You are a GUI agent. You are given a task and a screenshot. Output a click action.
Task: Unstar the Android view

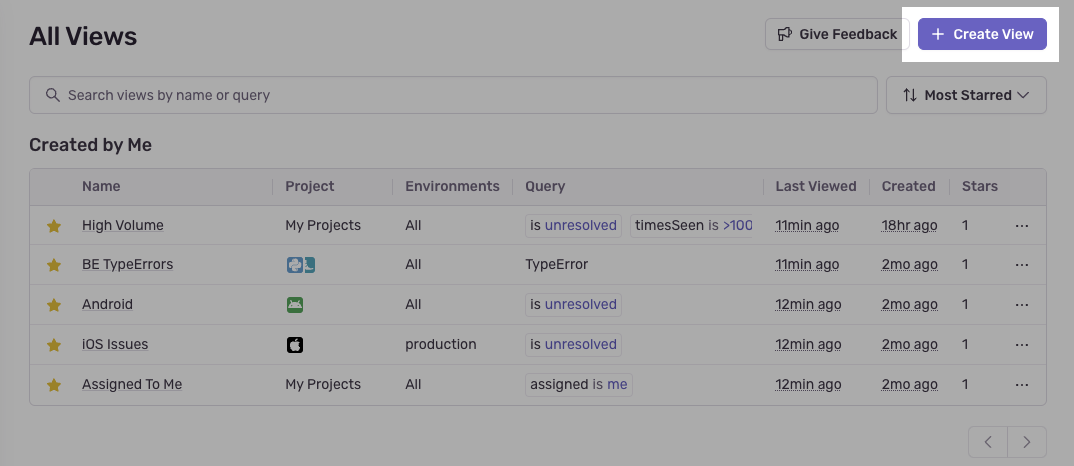pos(54,305)
